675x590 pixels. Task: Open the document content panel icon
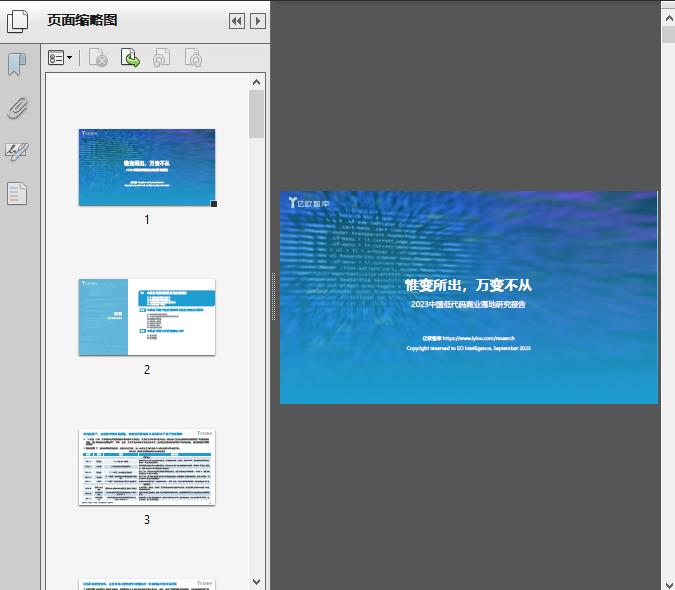pyautogui.click(x=17, y=194)
